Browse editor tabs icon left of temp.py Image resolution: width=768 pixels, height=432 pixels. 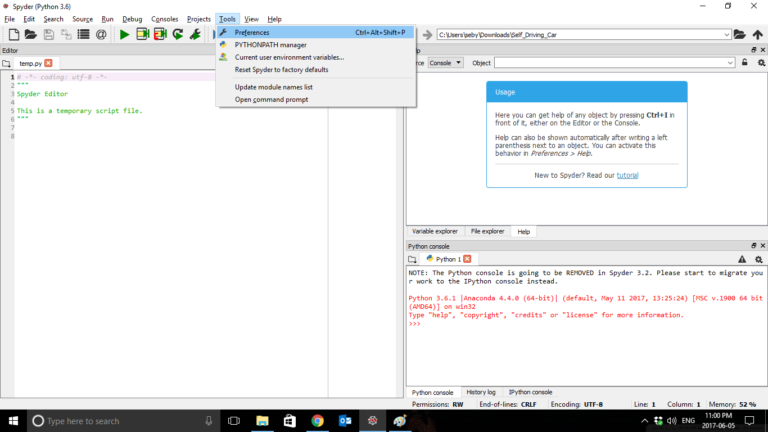(x=6, y=64)
